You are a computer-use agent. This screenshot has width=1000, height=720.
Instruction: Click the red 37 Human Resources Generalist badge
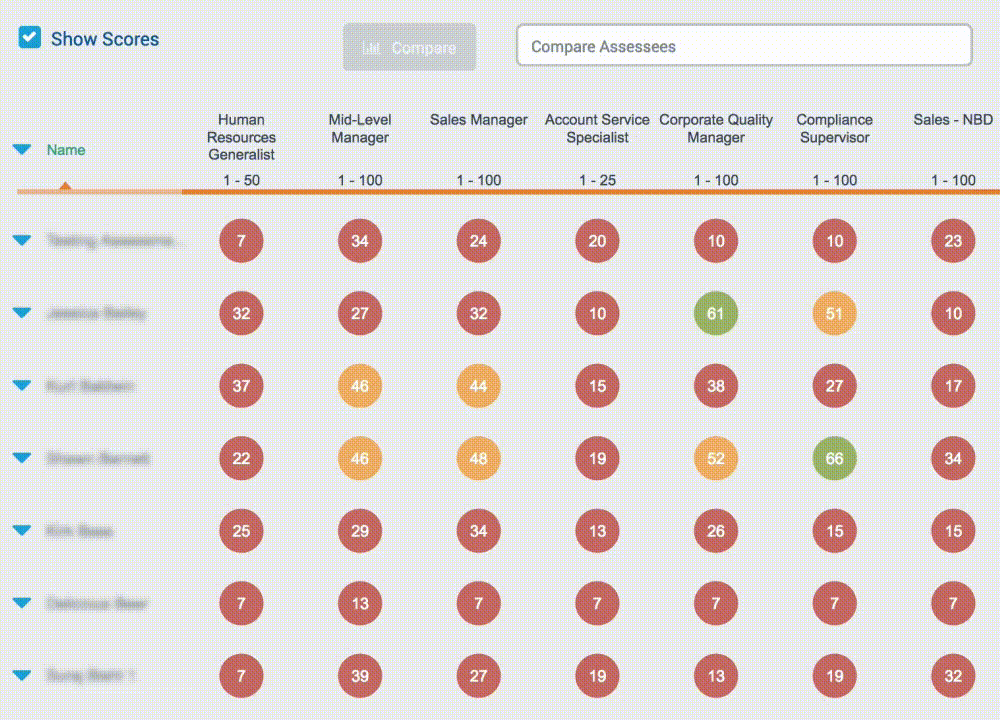pyautogui.click(x=241, y=386)
